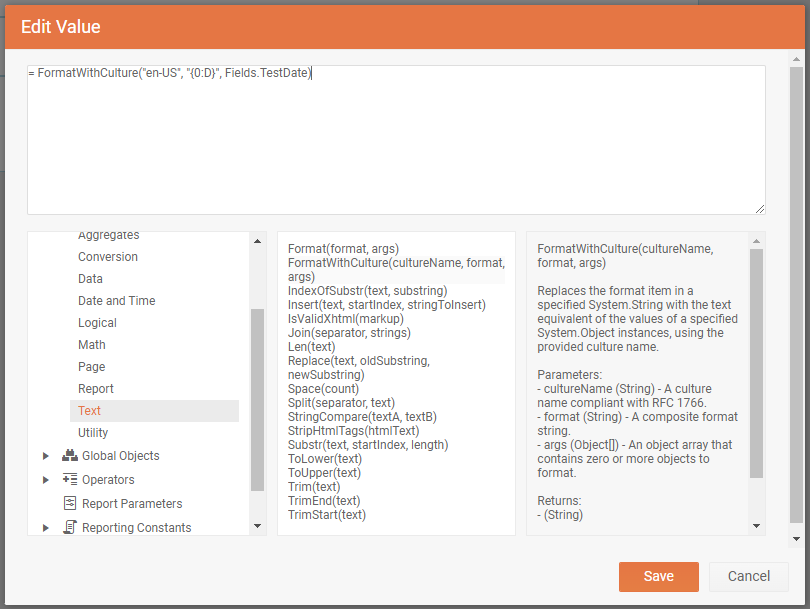Viewport: 810px width, 609px height.
Task: Open the Conversion function category
Action: coord(108,257)
